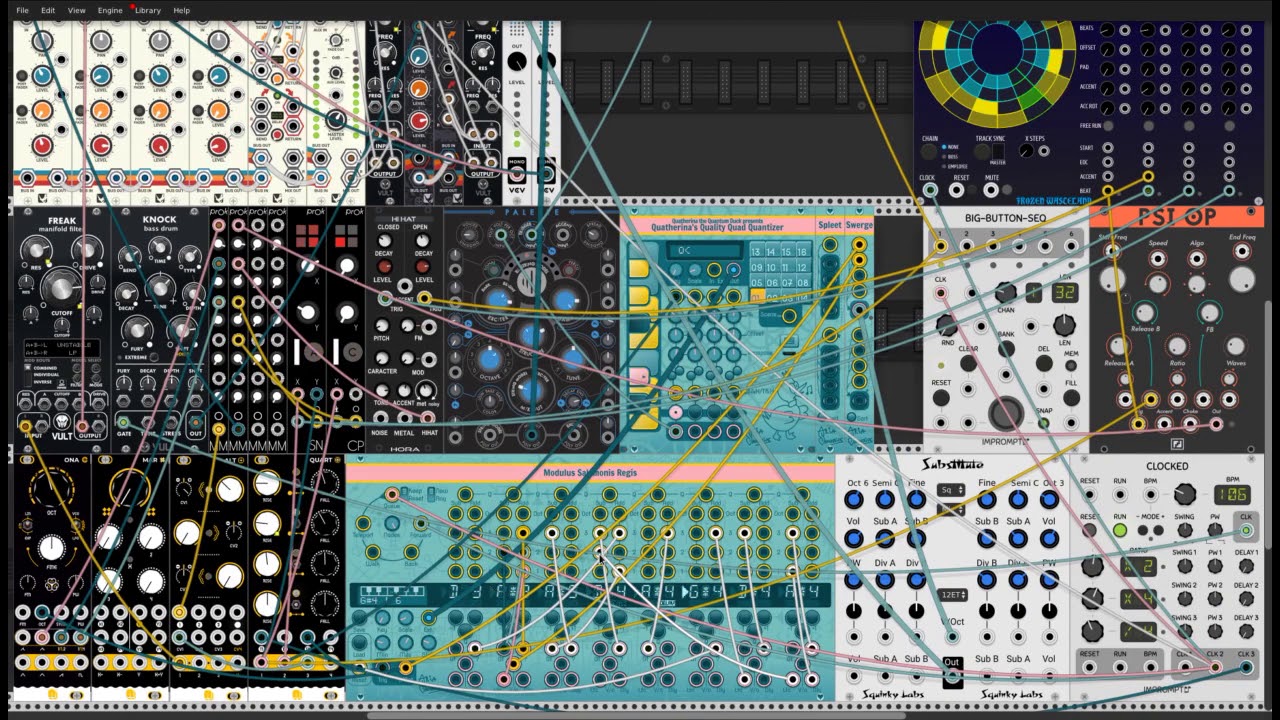1280x720 pixels.
Task: Click the CLK 3 output jack on CLOCKED
Action: [1246, 667]
